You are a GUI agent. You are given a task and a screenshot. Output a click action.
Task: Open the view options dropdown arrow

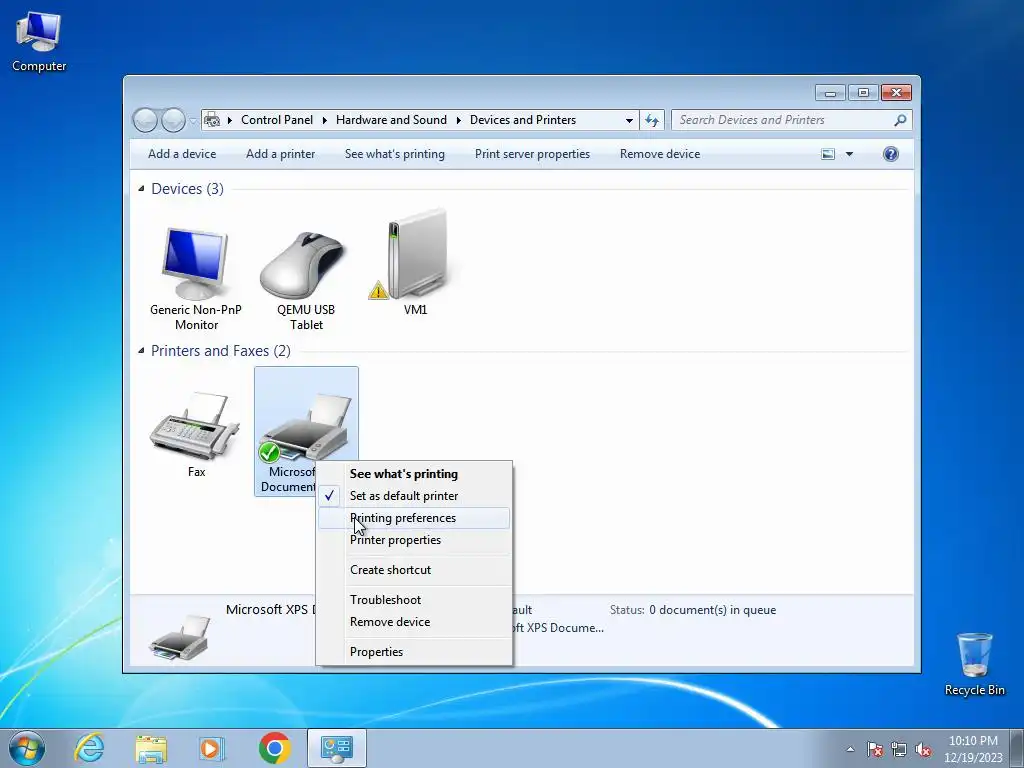[850, 154]
